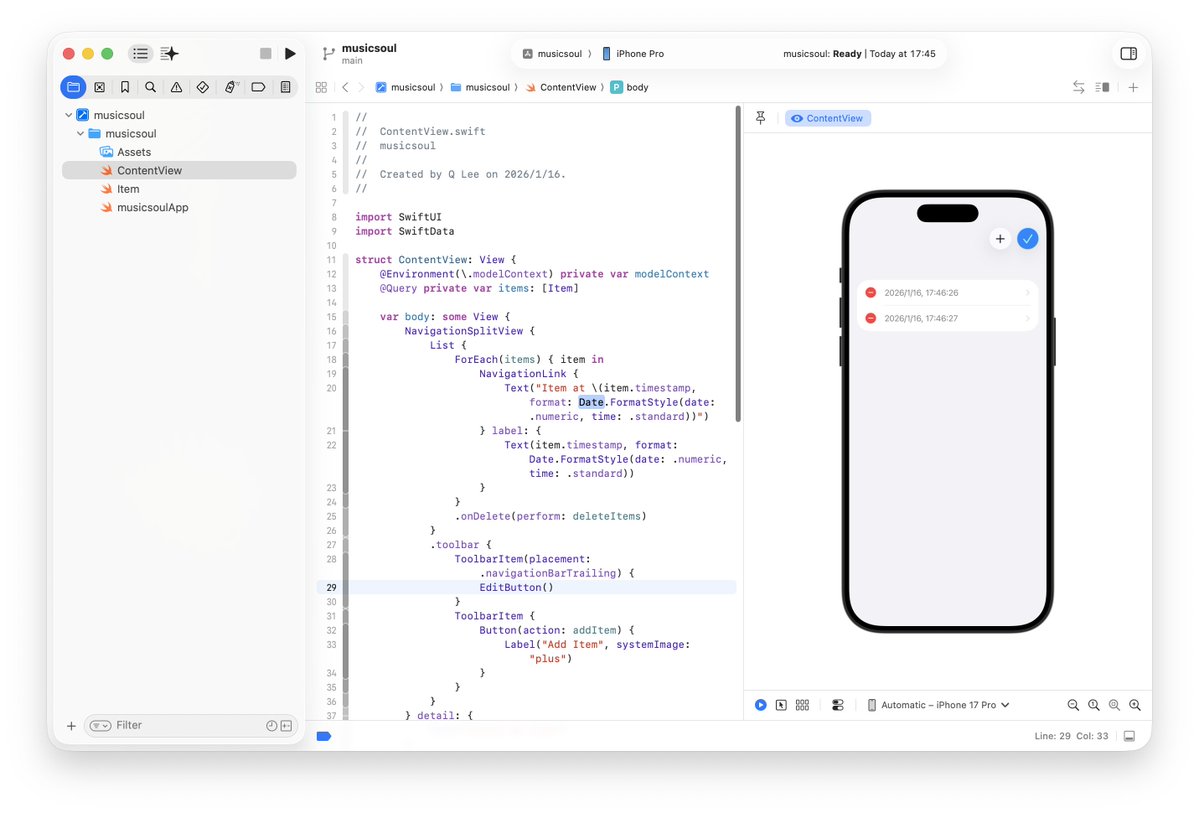Open the Issue navigator warning icon
This screenshot has height=813, width=1199.
tap(176, 87)
